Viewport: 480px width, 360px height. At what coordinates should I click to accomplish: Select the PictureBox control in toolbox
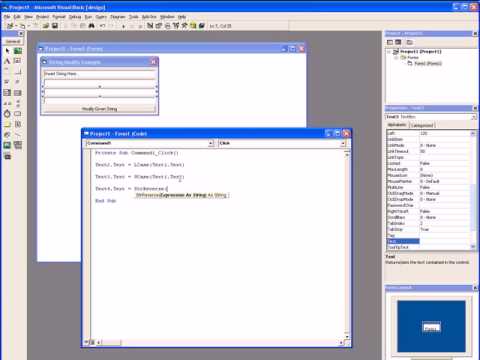tap(18, 51)
